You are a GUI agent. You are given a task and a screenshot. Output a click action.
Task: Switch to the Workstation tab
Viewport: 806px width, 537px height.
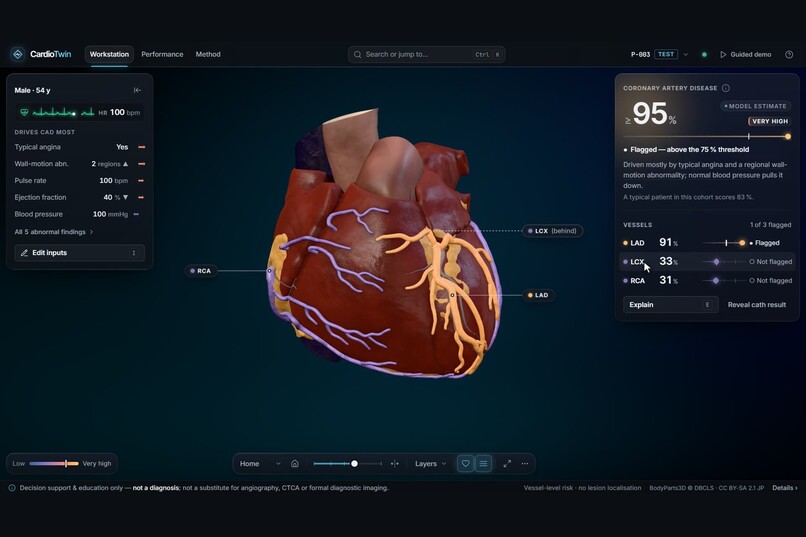pos(109,54)
